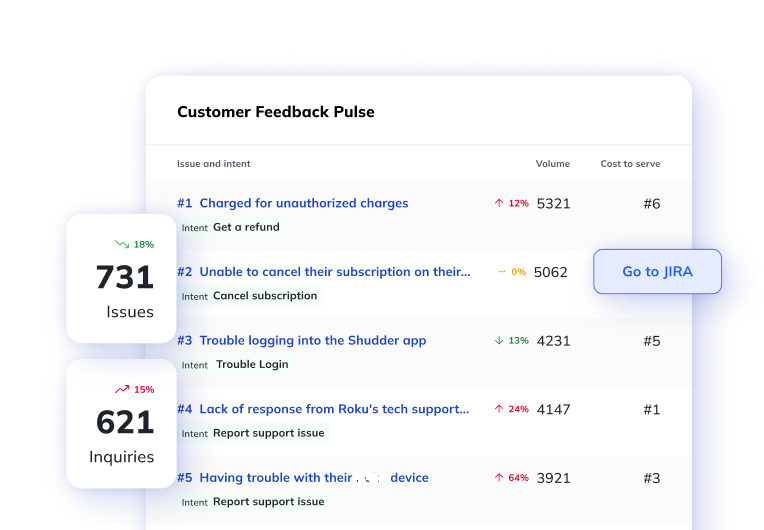Click cost to serve rank #3
The width and height of the screenshot is (764, 530).
point(652,478)
